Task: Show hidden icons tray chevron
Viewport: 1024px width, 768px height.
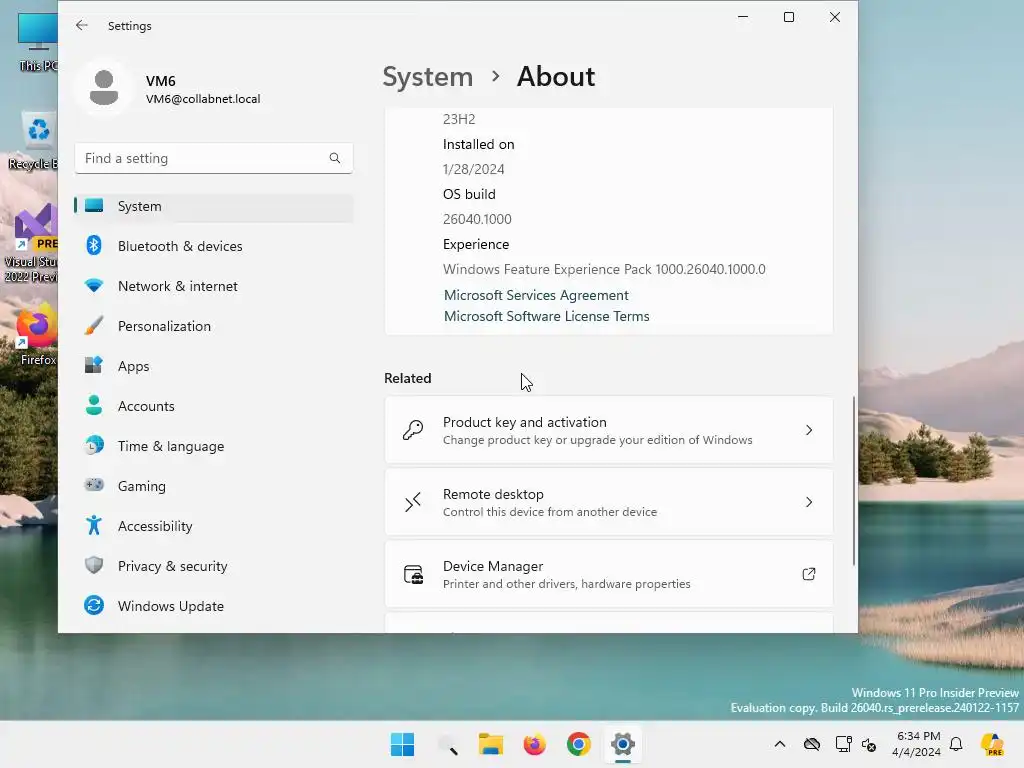Action: click(780, 744)
